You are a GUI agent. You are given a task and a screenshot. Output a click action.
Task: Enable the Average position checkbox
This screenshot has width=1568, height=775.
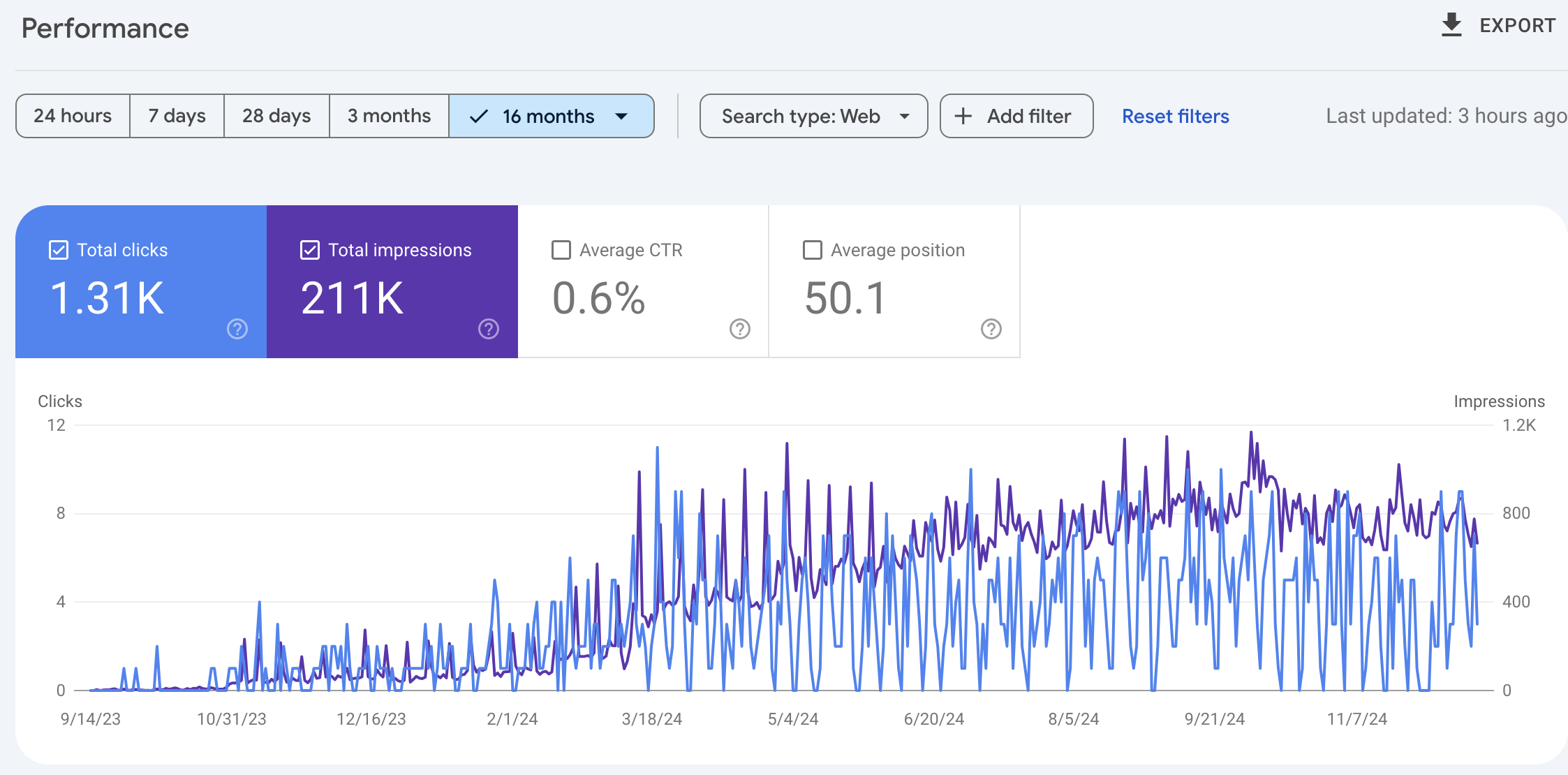pos(813,250)
